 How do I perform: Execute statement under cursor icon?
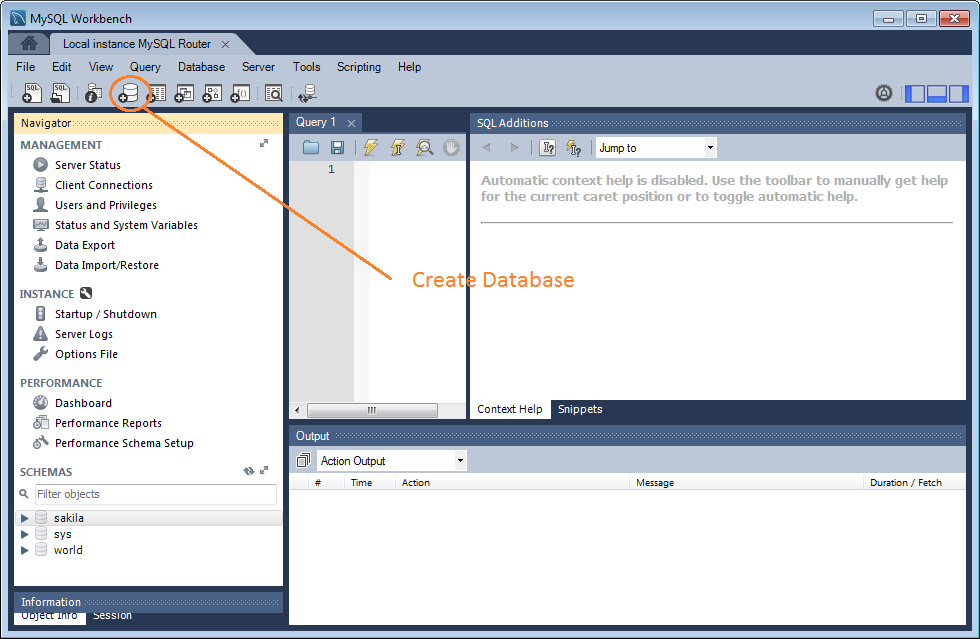(398, 148)
